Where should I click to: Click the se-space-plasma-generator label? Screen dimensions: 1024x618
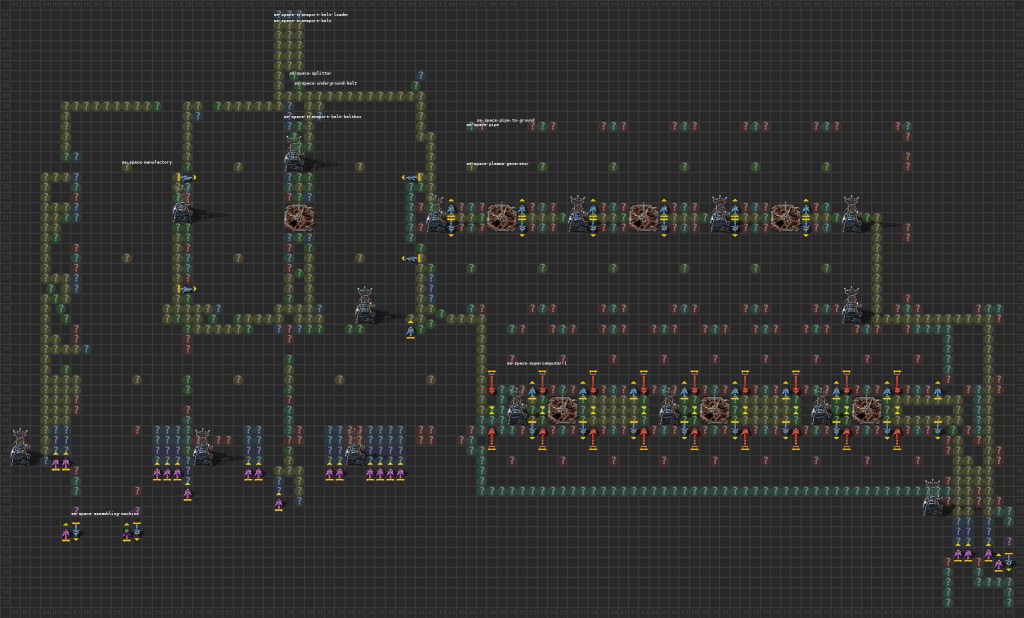[497, 164]
